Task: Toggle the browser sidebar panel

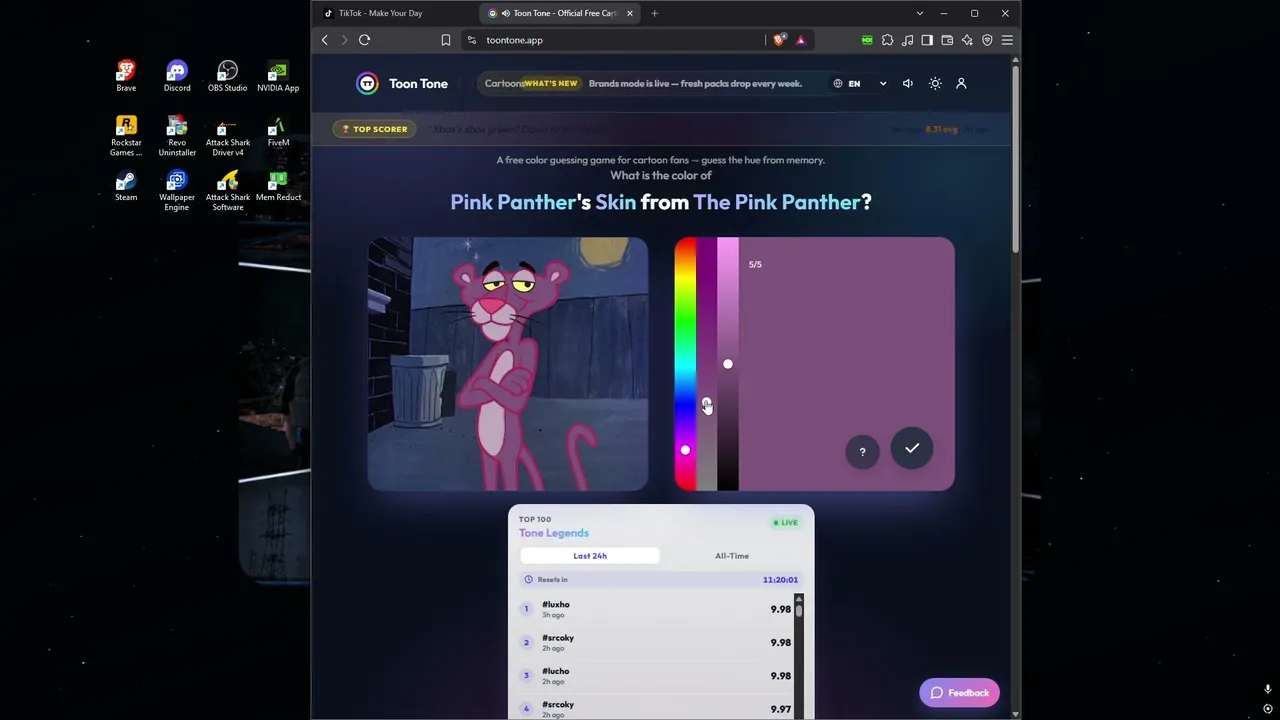Action: tap(927, 40)
